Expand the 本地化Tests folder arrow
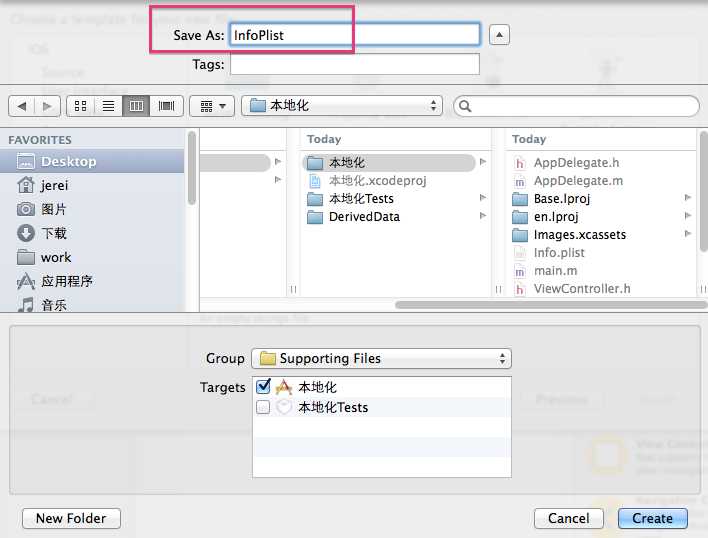708x538 pixels. pyautogui.click(x=483, y=198)
